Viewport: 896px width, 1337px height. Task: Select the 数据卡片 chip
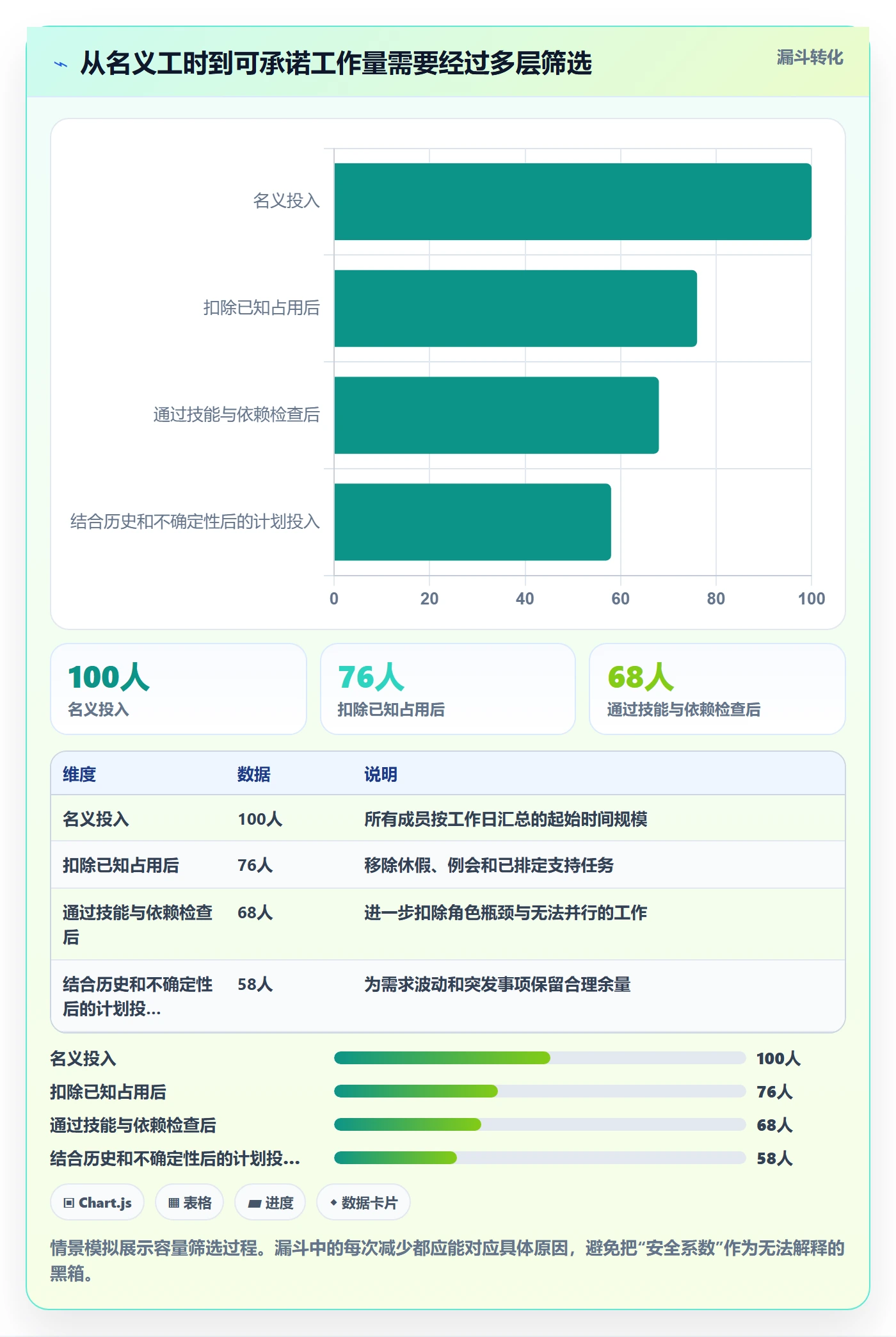[364, 1203]
